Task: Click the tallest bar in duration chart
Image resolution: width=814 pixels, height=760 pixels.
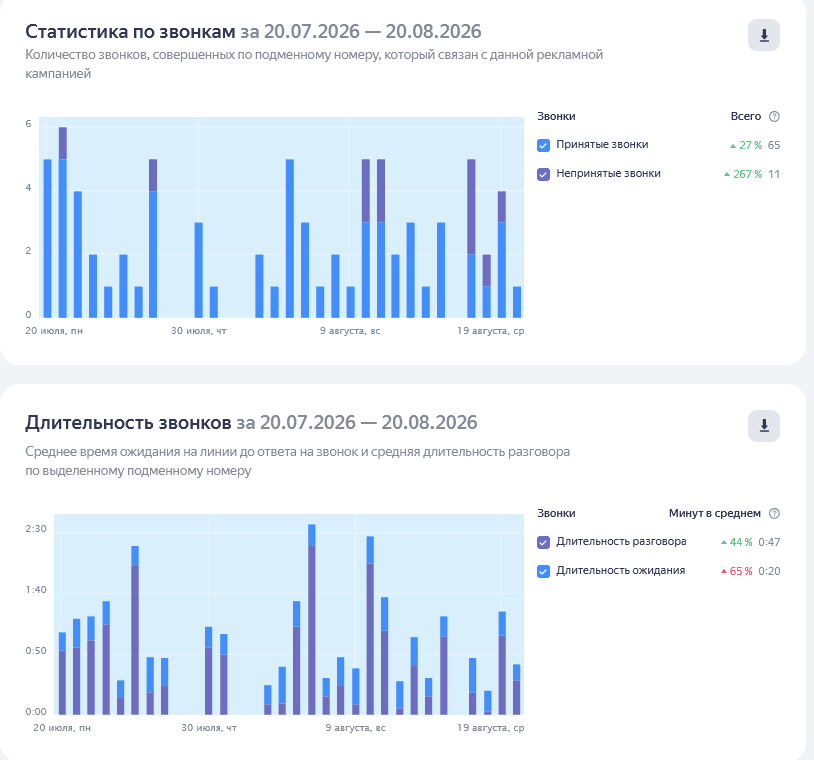Action: [x=311, y=619]
